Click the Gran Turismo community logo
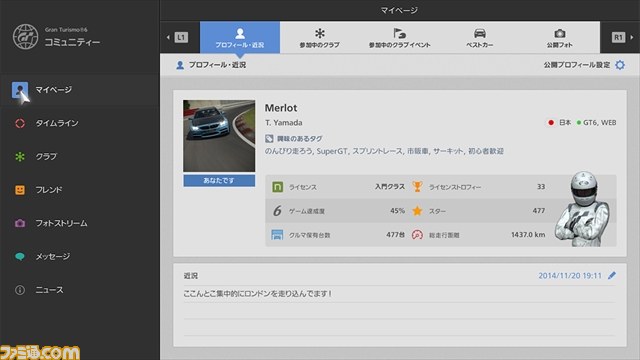This screenshot has height=360, width=640. point(25,37)
